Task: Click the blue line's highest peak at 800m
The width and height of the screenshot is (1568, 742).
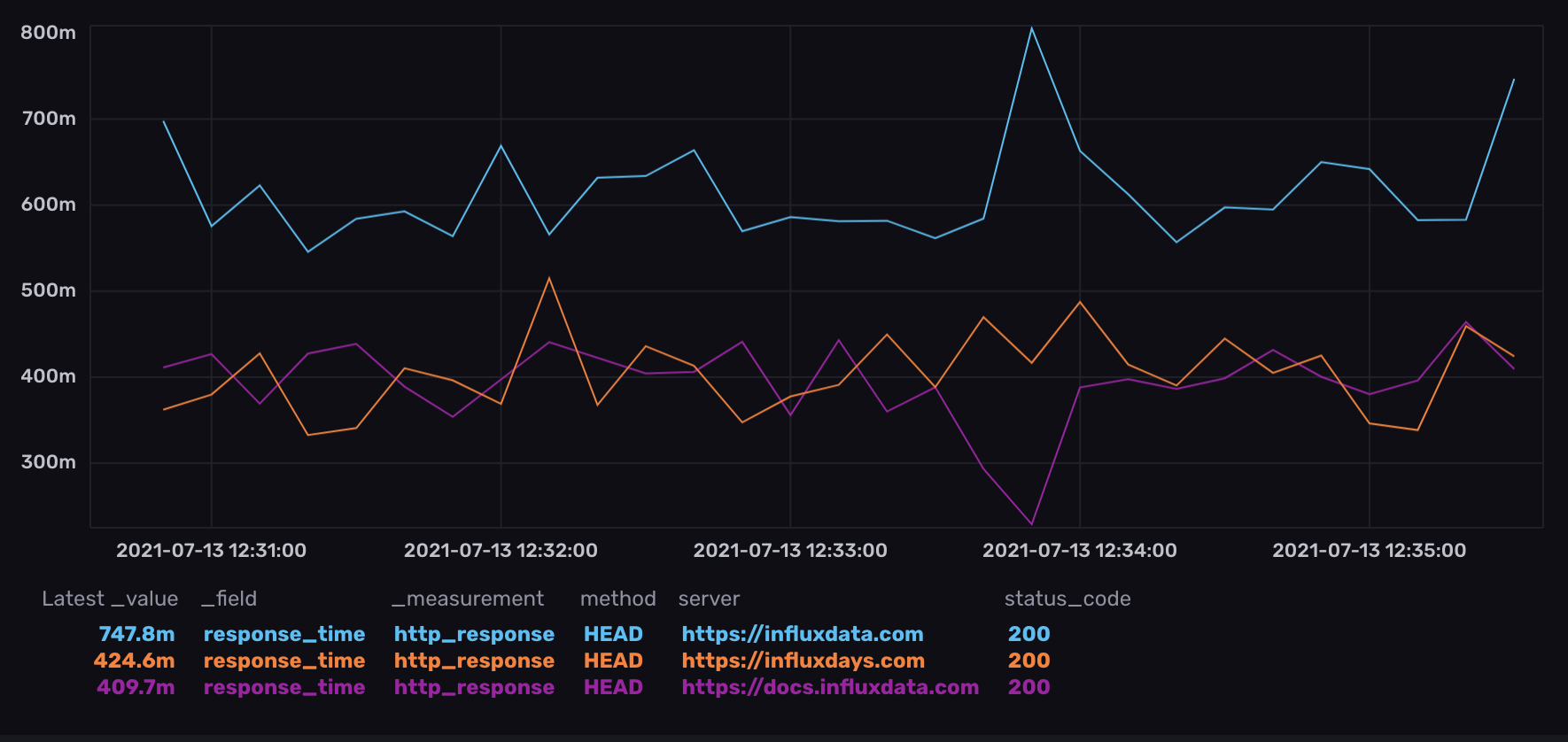Action: (x=1031, y=28)
